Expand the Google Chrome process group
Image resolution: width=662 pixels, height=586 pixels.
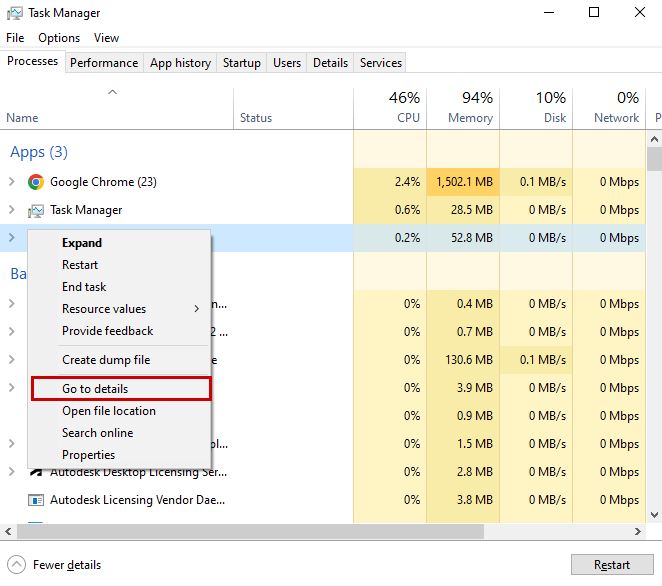tap(12, 182)
